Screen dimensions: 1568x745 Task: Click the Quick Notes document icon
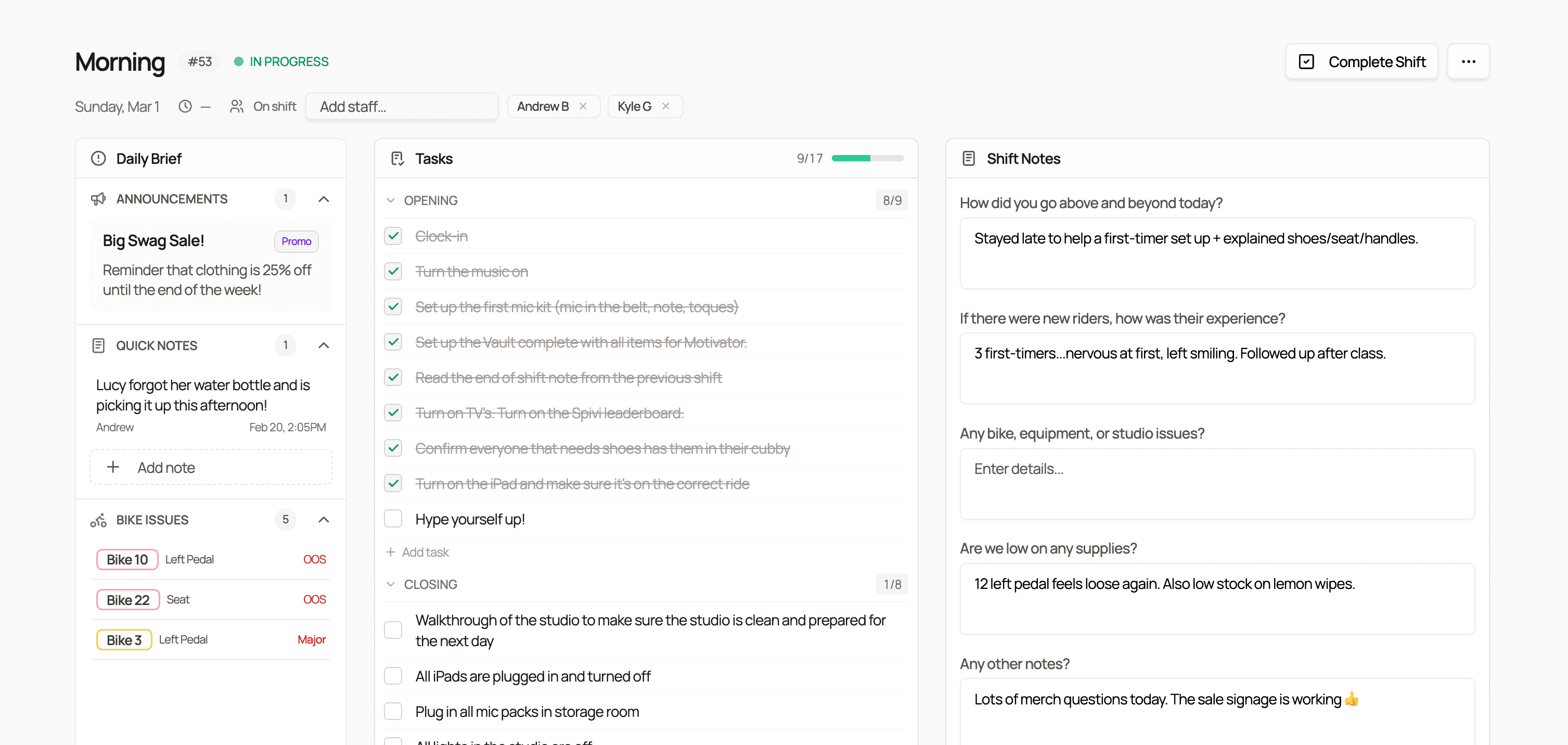pyautogui.click(x=99, y=345)
